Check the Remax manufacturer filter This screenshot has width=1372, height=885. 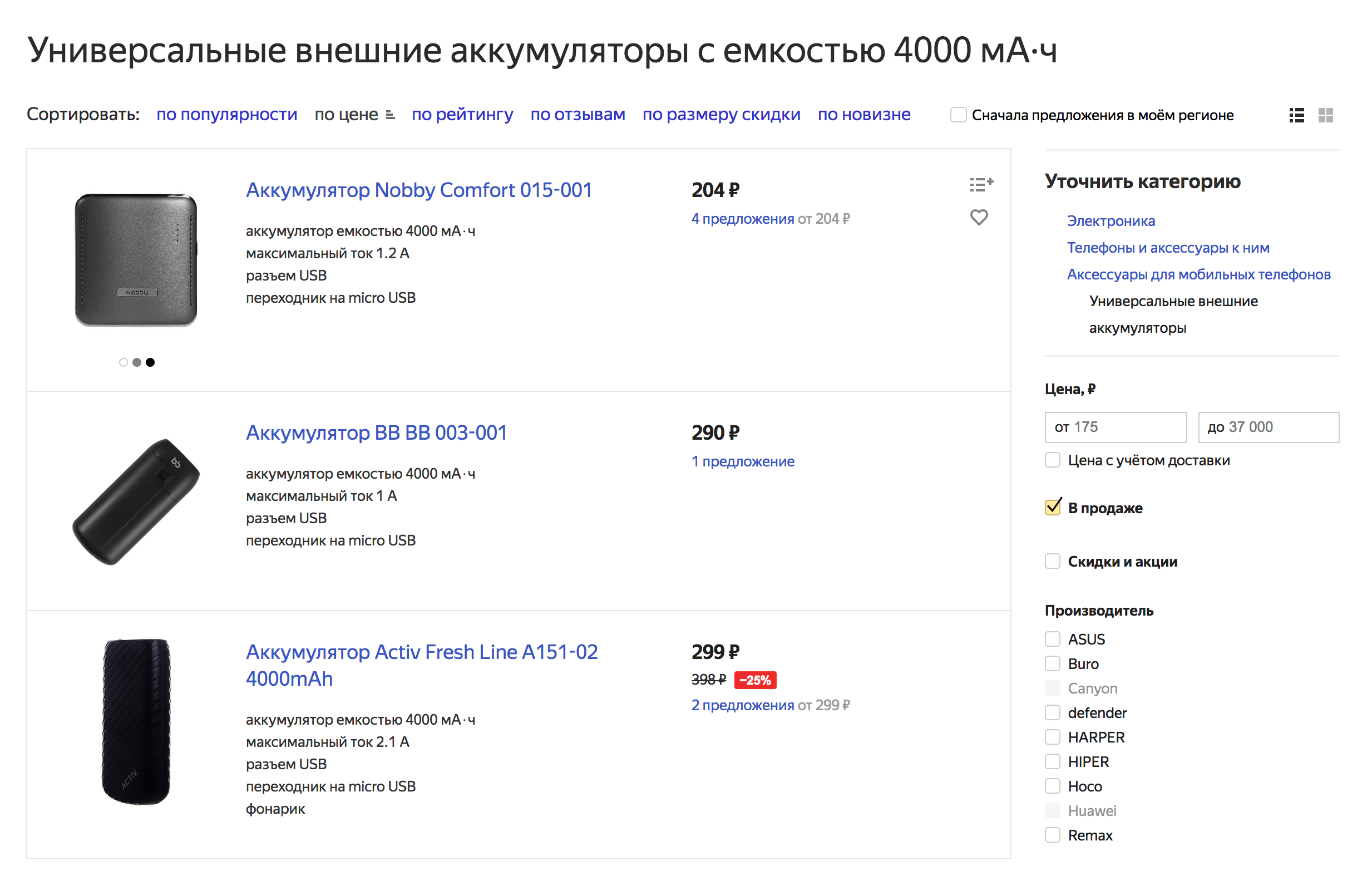[x=1052, y=834]
